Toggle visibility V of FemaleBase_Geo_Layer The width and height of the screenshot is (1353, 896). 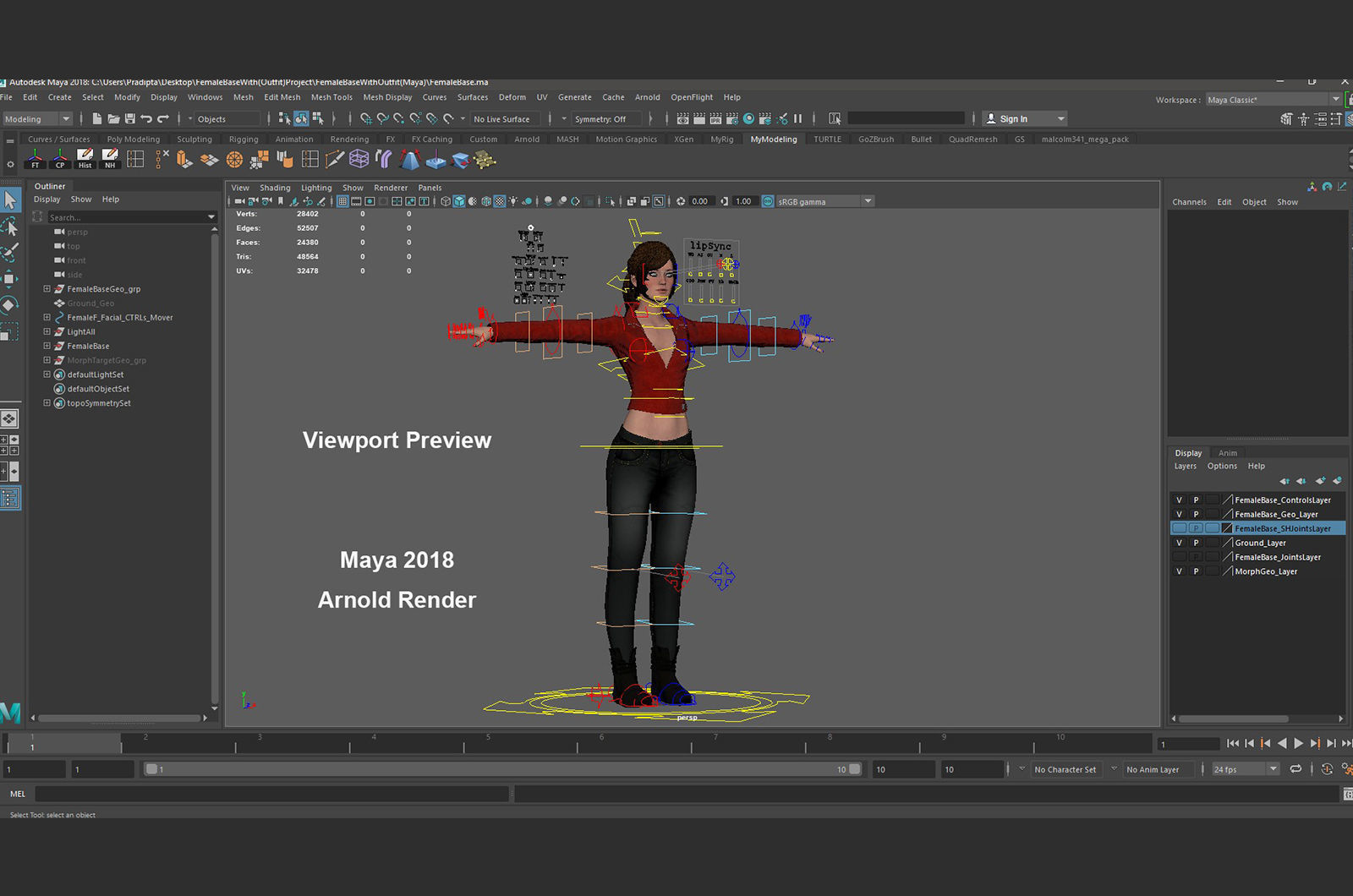1179,515
